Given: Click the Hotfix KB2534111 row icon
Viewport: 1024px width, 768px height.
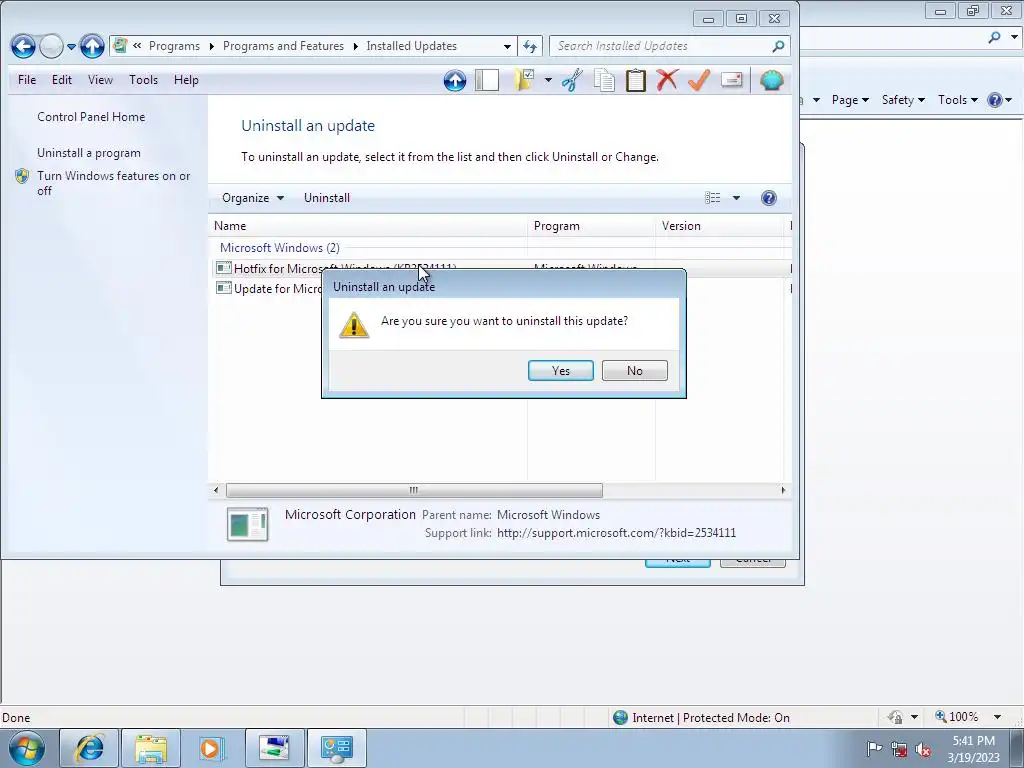Looking at the screenshot, I should [x=223, y=268].
